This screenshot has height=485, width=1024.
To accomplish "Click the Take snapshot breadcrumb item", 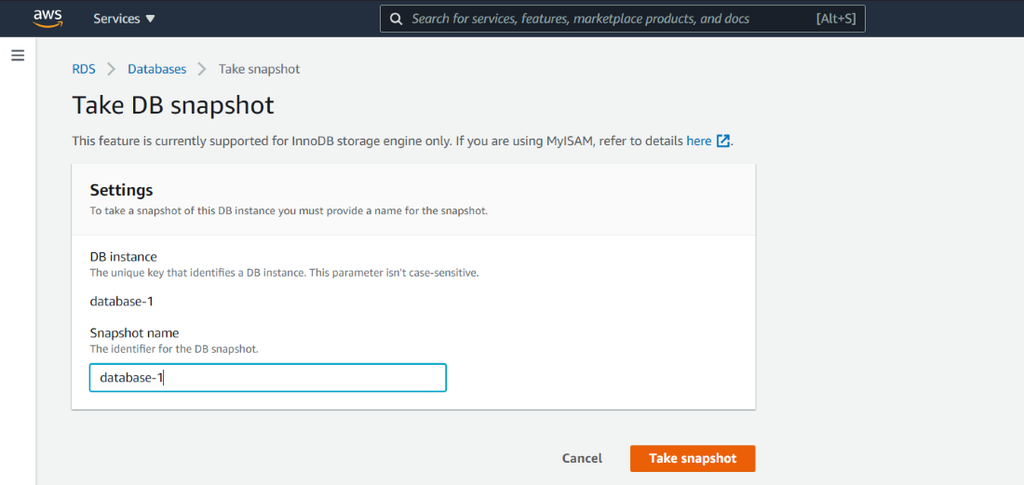I will click(x=259, y=69).
